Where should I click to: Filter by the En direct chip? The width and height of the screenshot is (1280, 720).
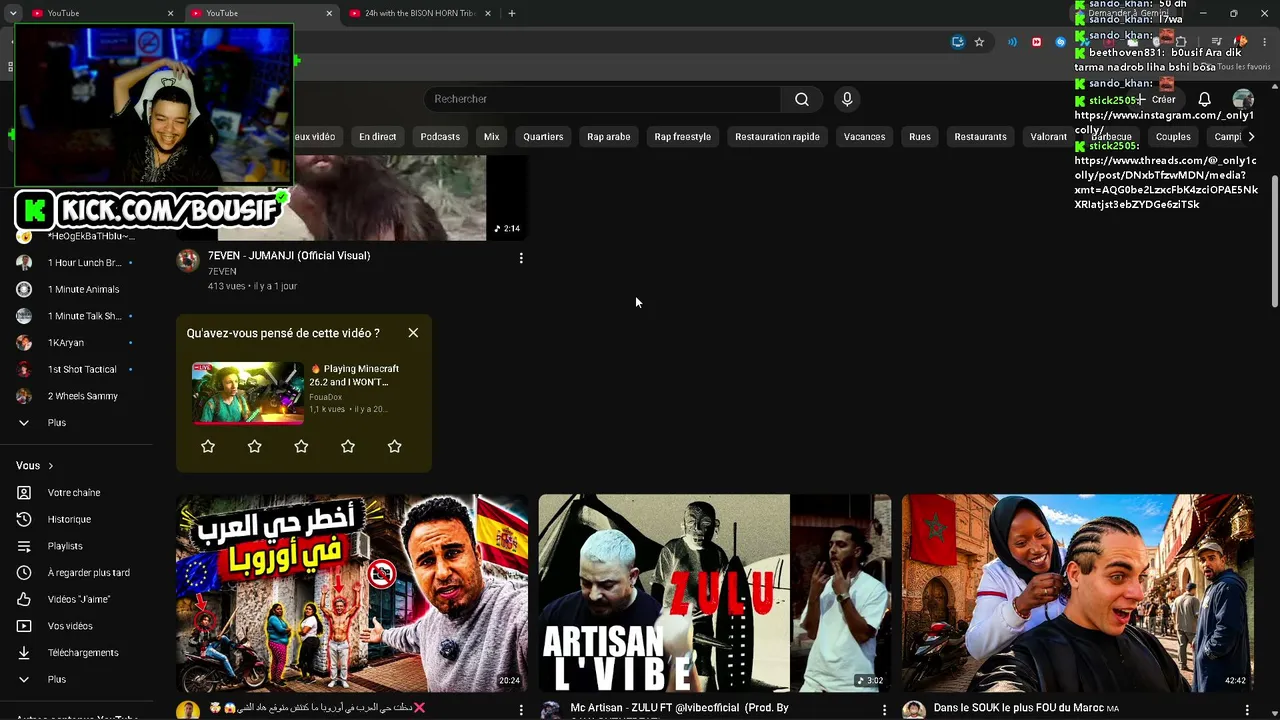(x=378, y=137)
